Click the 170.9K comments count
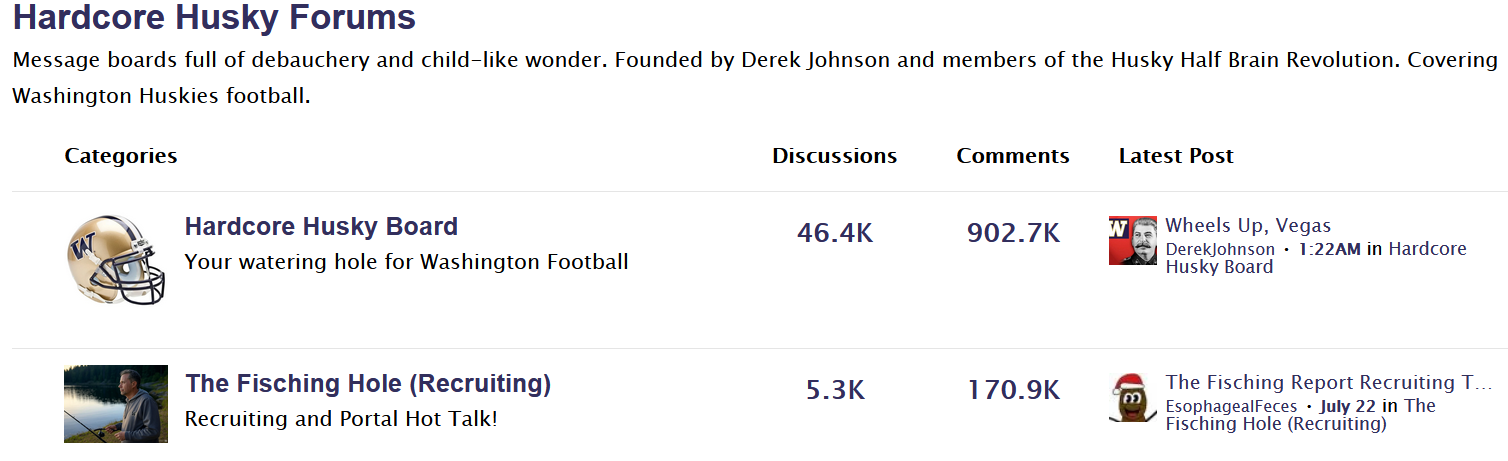The height and width of the screenshot is (461, 1508). click(1013, 390)
